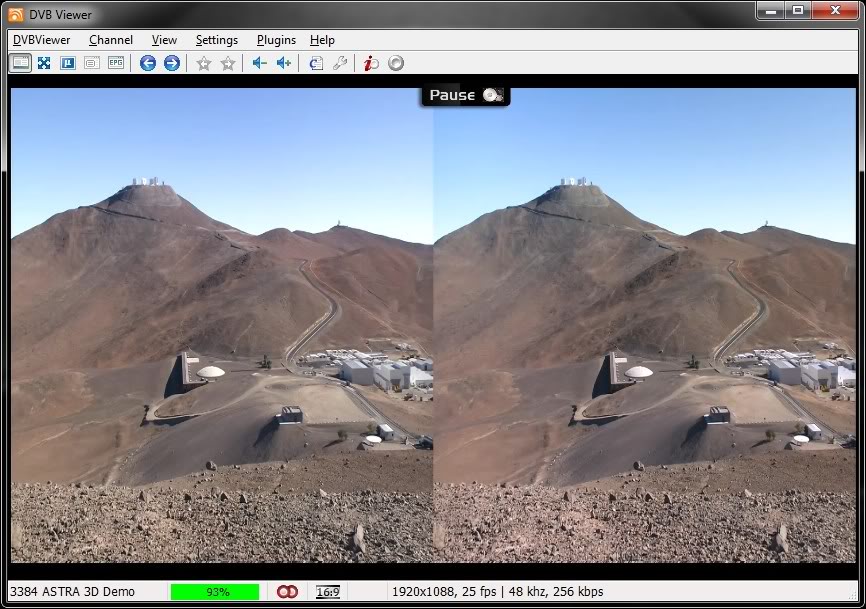This screenshot has height=609, width=866.
Task: Click the right 3D video frame
Action: click(x=645, y=325)
